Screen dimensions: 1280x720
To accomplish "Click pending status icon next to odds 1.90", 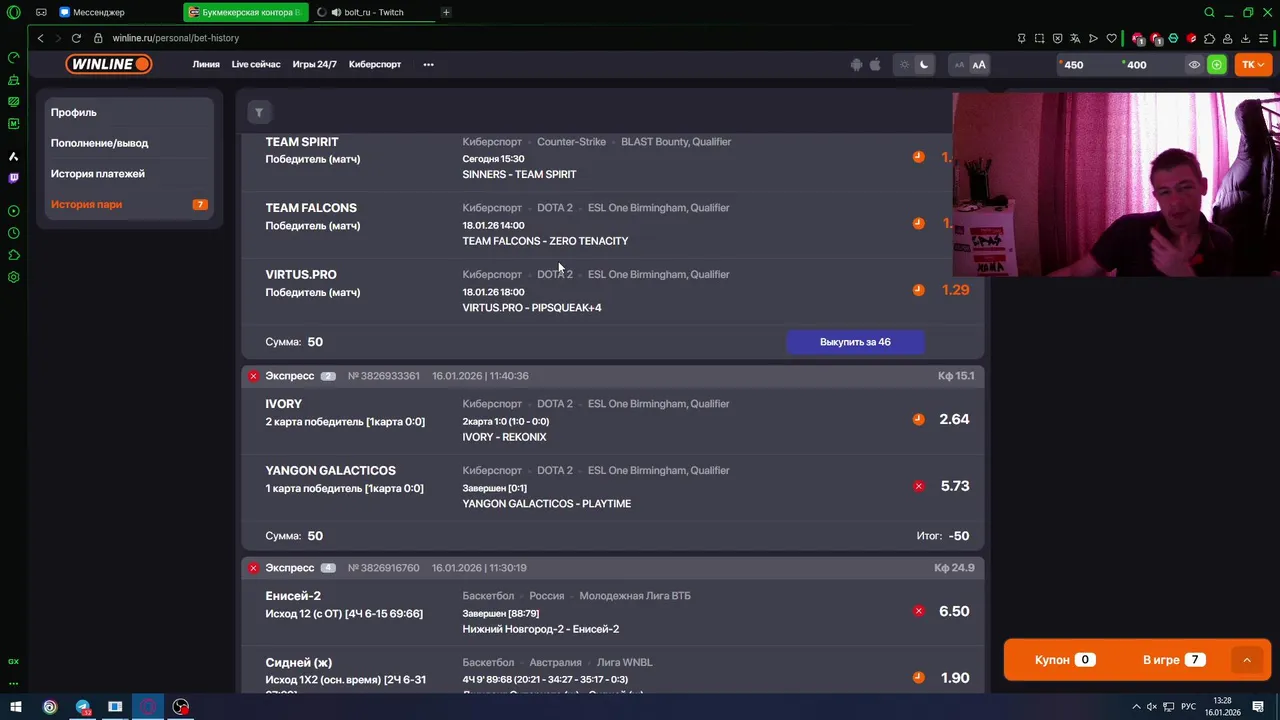I will coord(918,678).
